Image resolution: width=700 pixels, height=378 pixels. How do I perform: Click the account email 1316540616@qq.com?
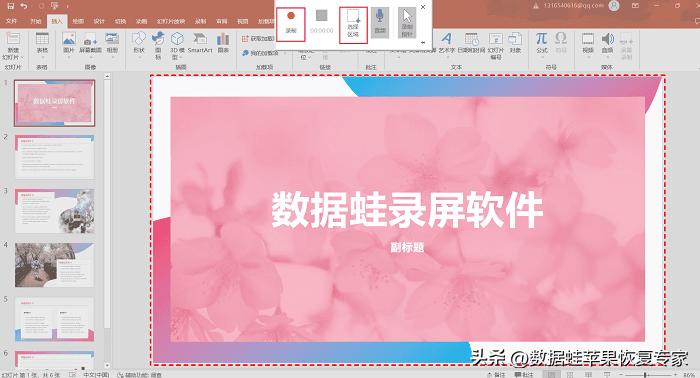coord(573,5)
